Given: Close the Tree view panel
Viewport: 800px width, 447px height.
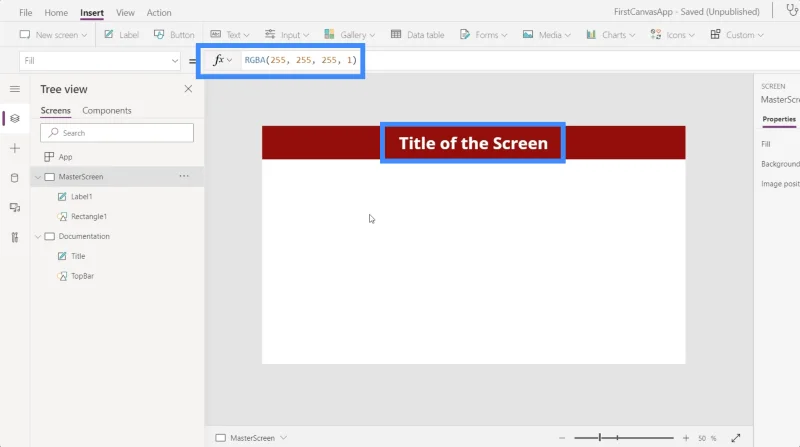Looking at the screenshot, I should tap(188, 89).
